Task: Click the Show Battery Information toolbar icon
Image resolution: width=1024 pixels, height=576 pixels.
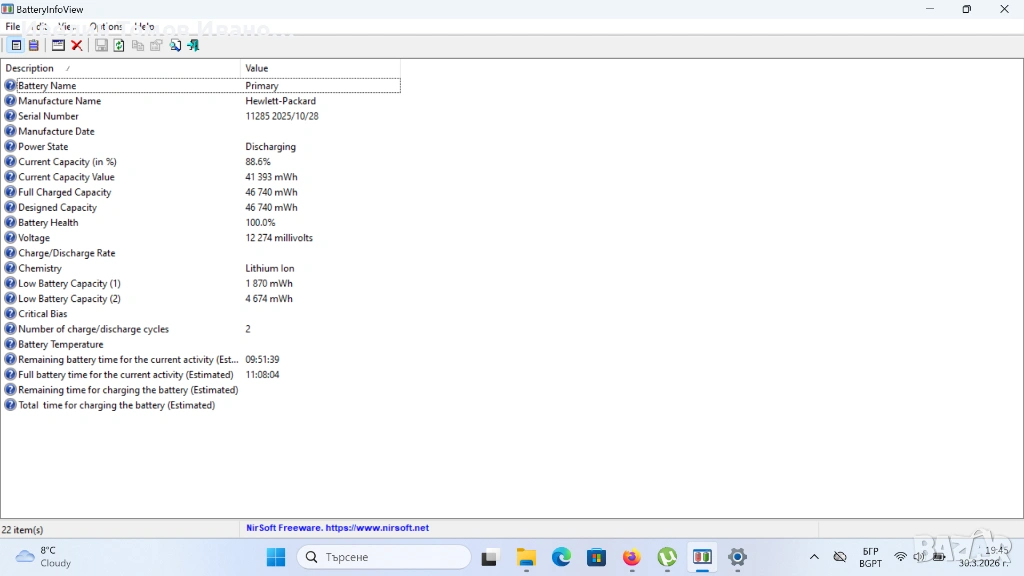Action: tap(16, 45)
